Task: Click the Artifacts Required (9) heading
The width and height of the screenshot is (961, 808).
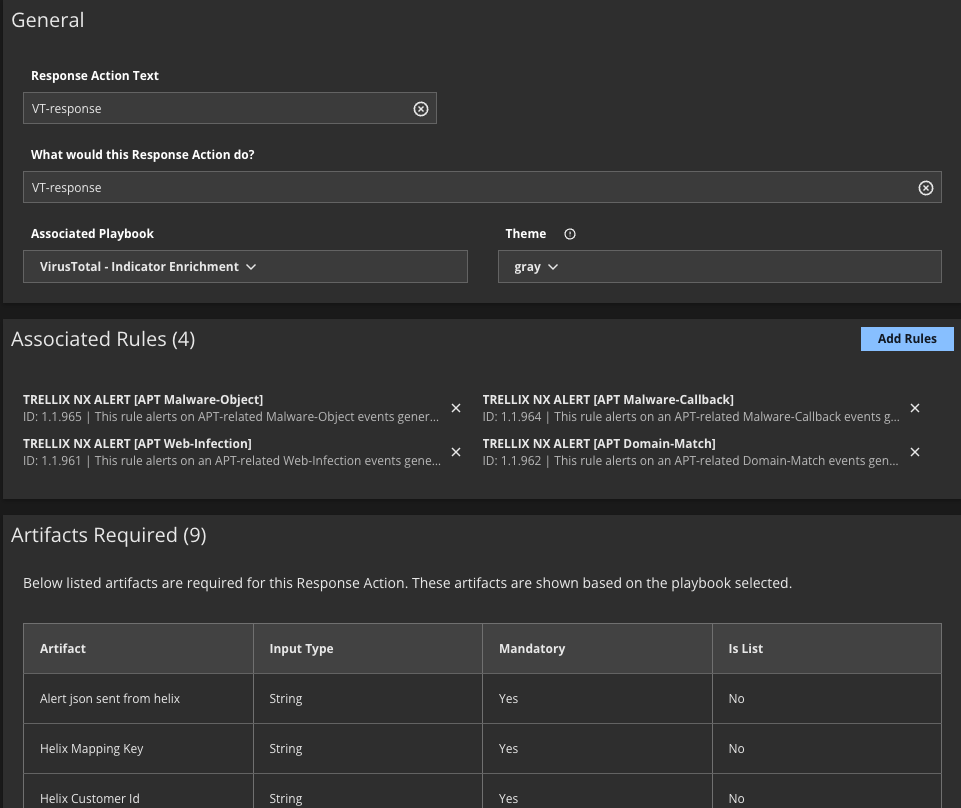Action: (108, 535)
